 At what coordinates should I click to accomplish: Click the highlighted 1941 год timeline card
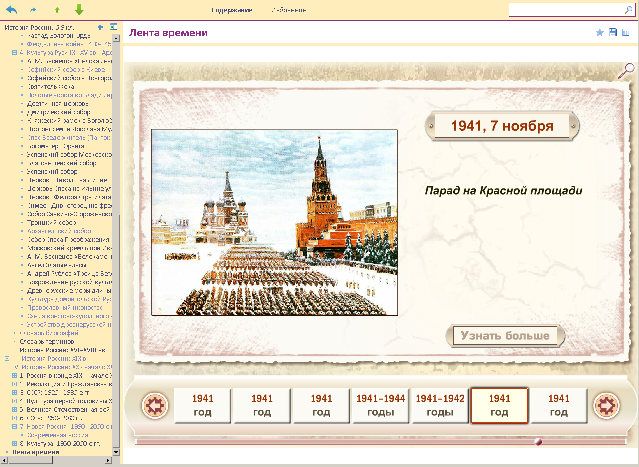pyautogui.click(x=499, y=405)
